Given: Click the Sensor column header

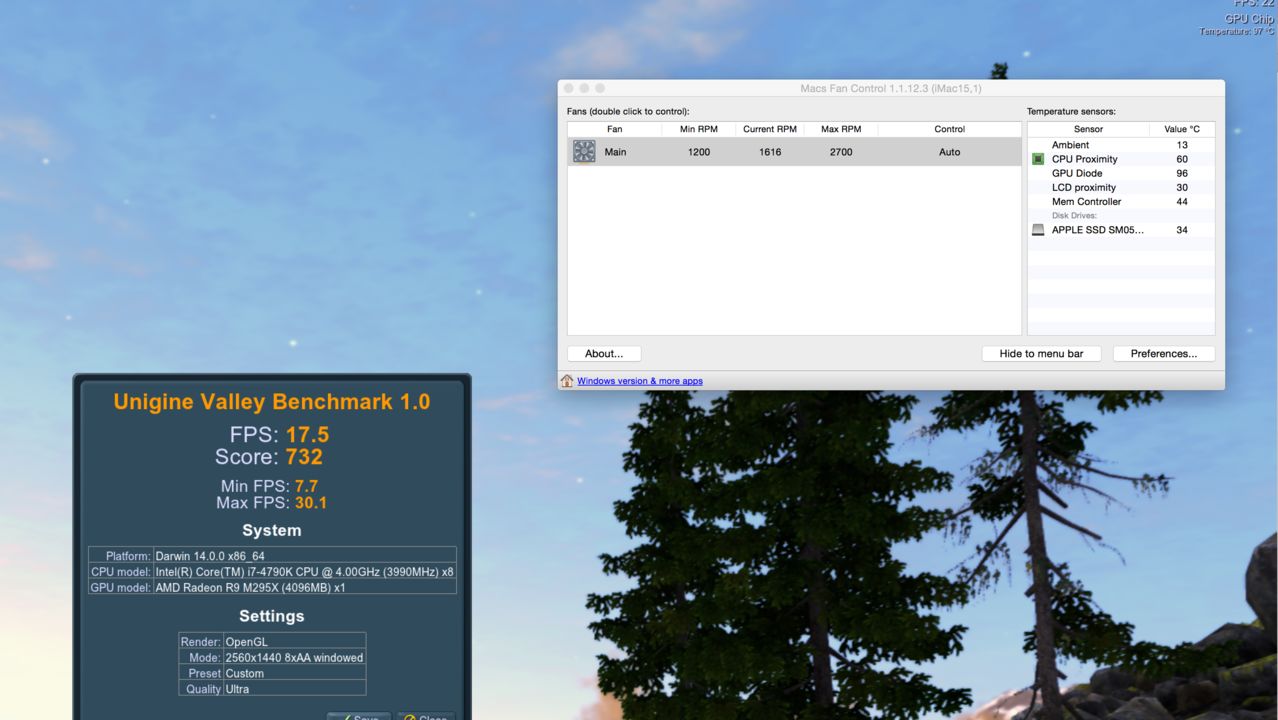Looking at the screenshot, I should click(x=1088, y=129).
